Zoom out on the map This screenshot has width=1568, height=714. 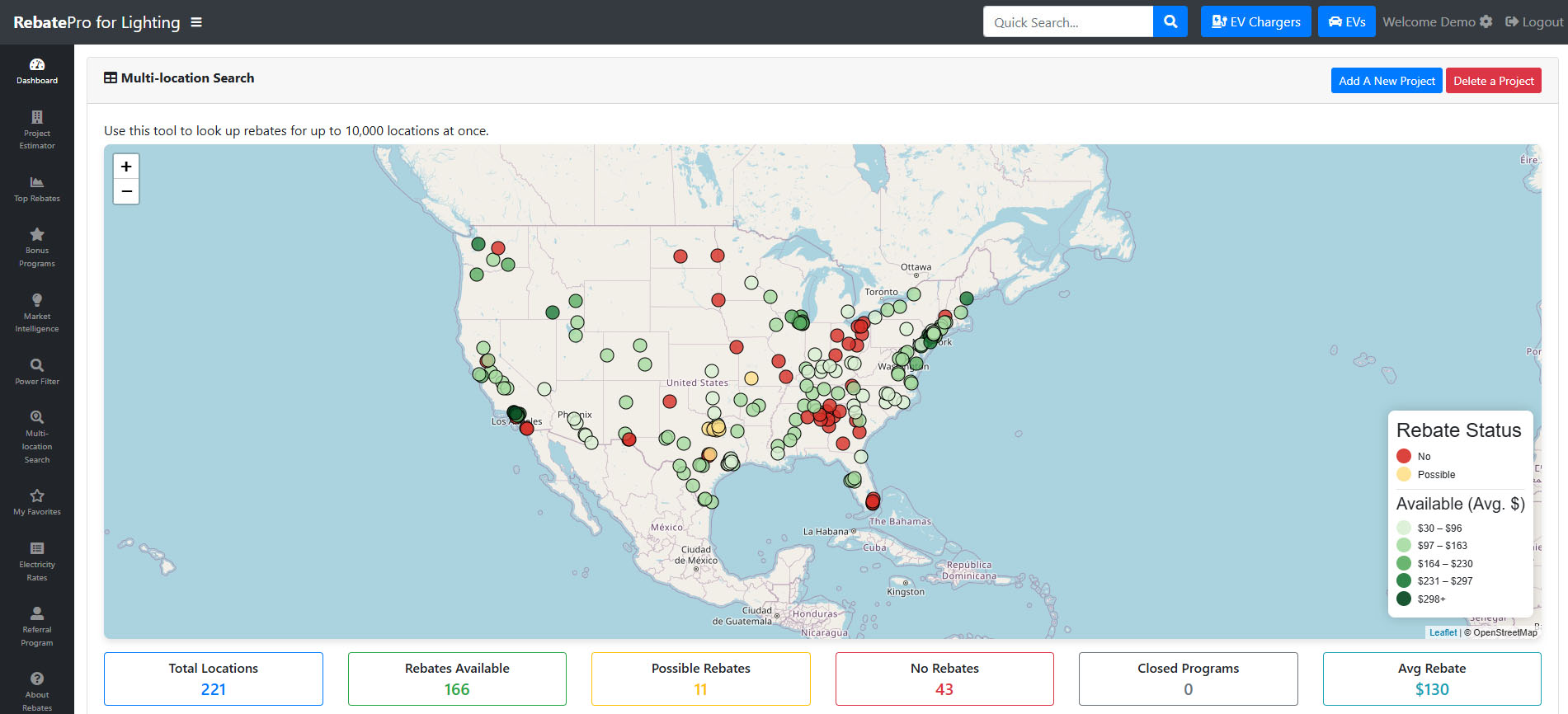[x=126, y=191]
